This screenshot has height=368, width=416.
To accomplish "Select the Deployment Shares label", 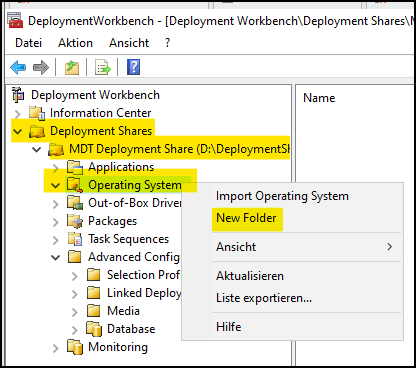I will click(x=101, y=131).
